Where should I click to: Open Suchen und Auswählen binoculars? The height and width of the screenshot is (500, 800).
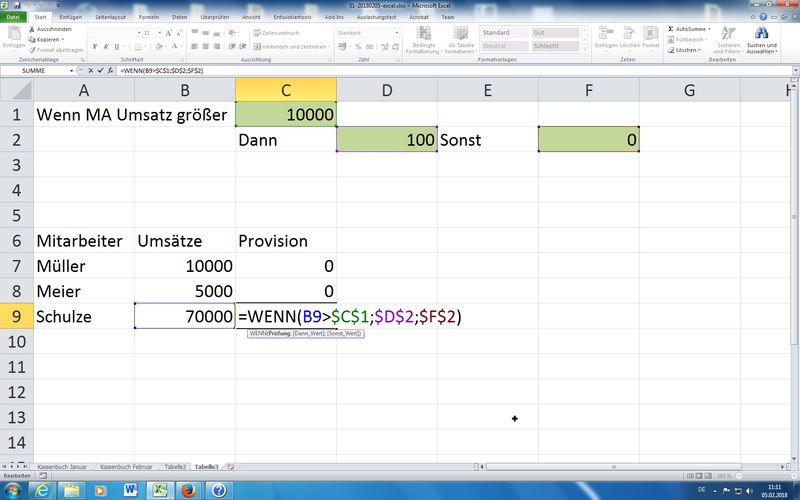[x=761, y=34]
